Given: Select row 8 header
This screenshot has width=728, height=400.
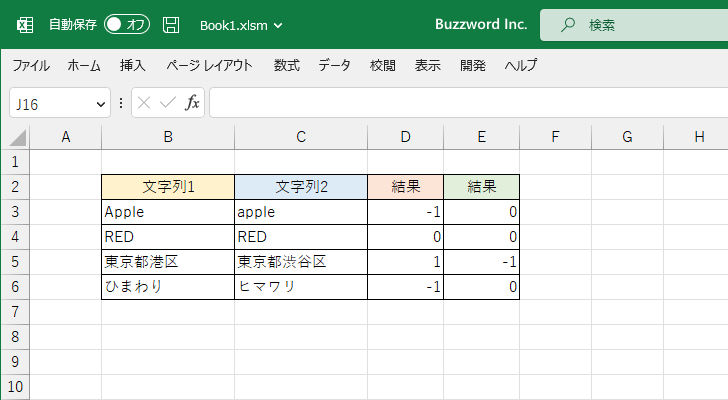Looking at the screenshot, I should coord(15,337).
